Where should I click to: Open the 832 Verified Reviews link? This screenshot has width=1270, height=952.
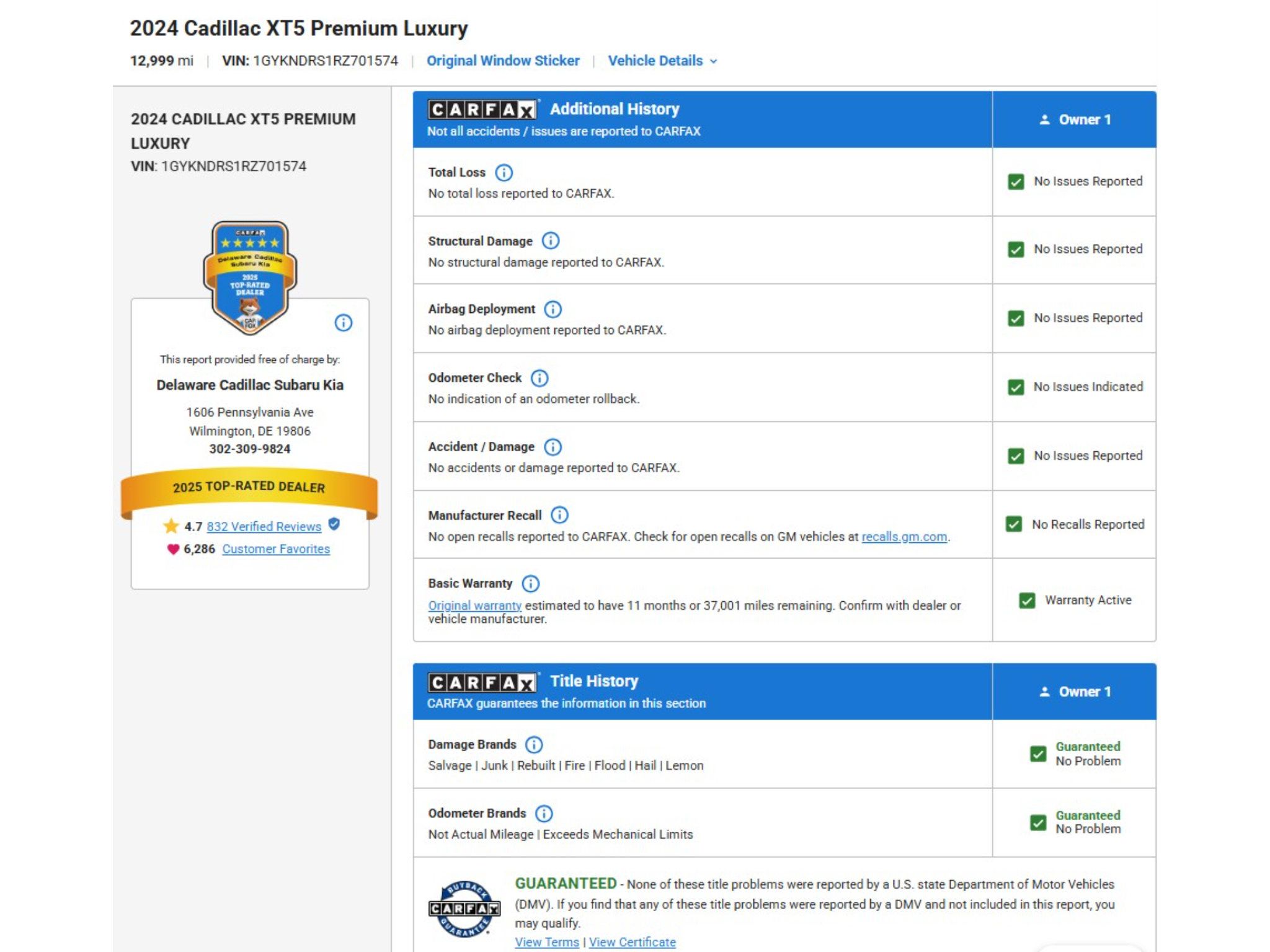point(264,526)
